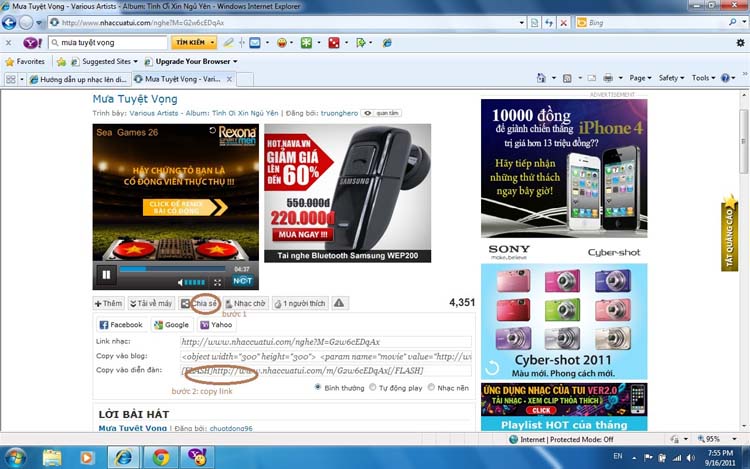Viewport: 750px width, 469px height.
Task: Open Yahoo Messenger on the taskbar
Action: point(197,458)
